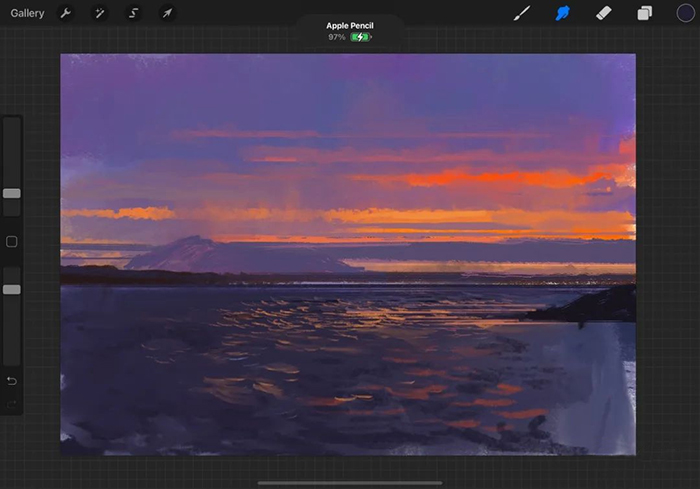Tap the home indicator bar at bottom

click(x=350, y=483)
